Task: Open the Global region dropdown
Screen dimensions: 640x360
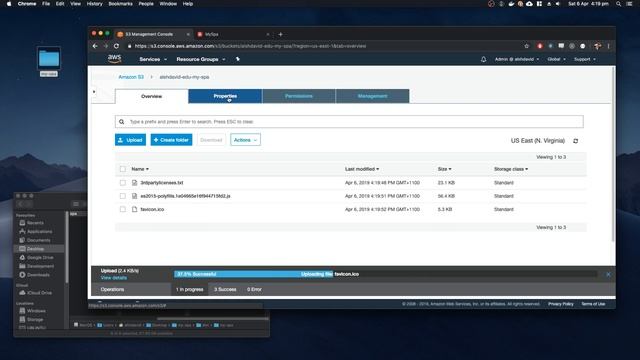Action: coord(556,59)
